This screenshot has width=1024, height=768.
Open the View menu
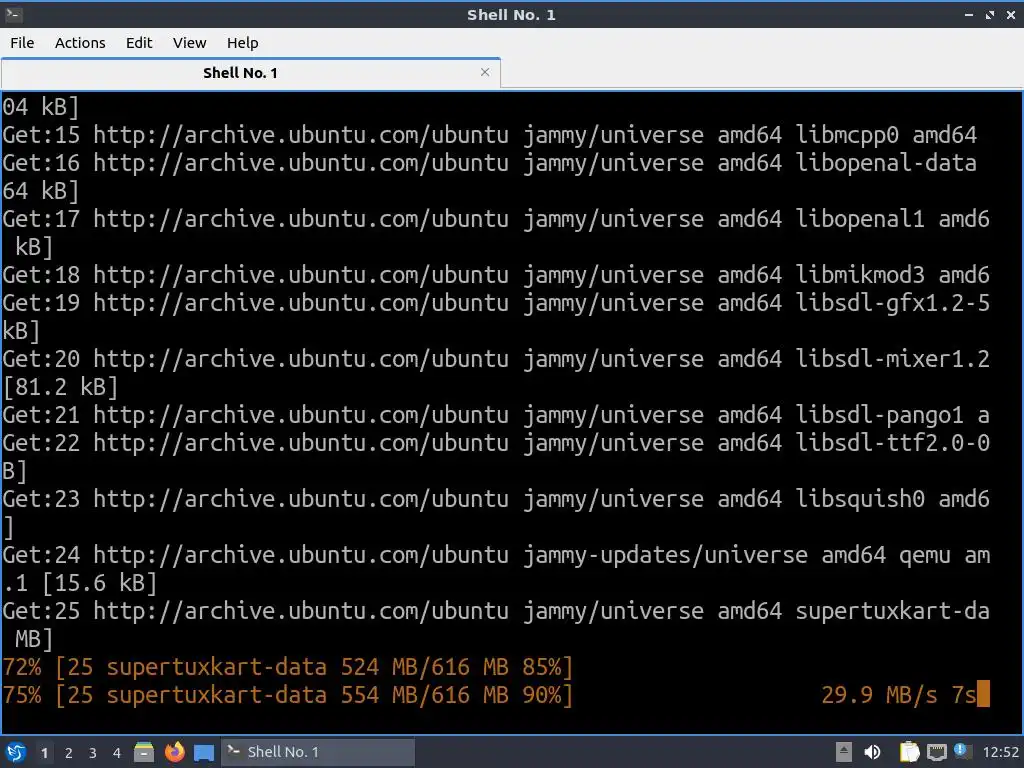pyautogui.click(x=189, y=43)
